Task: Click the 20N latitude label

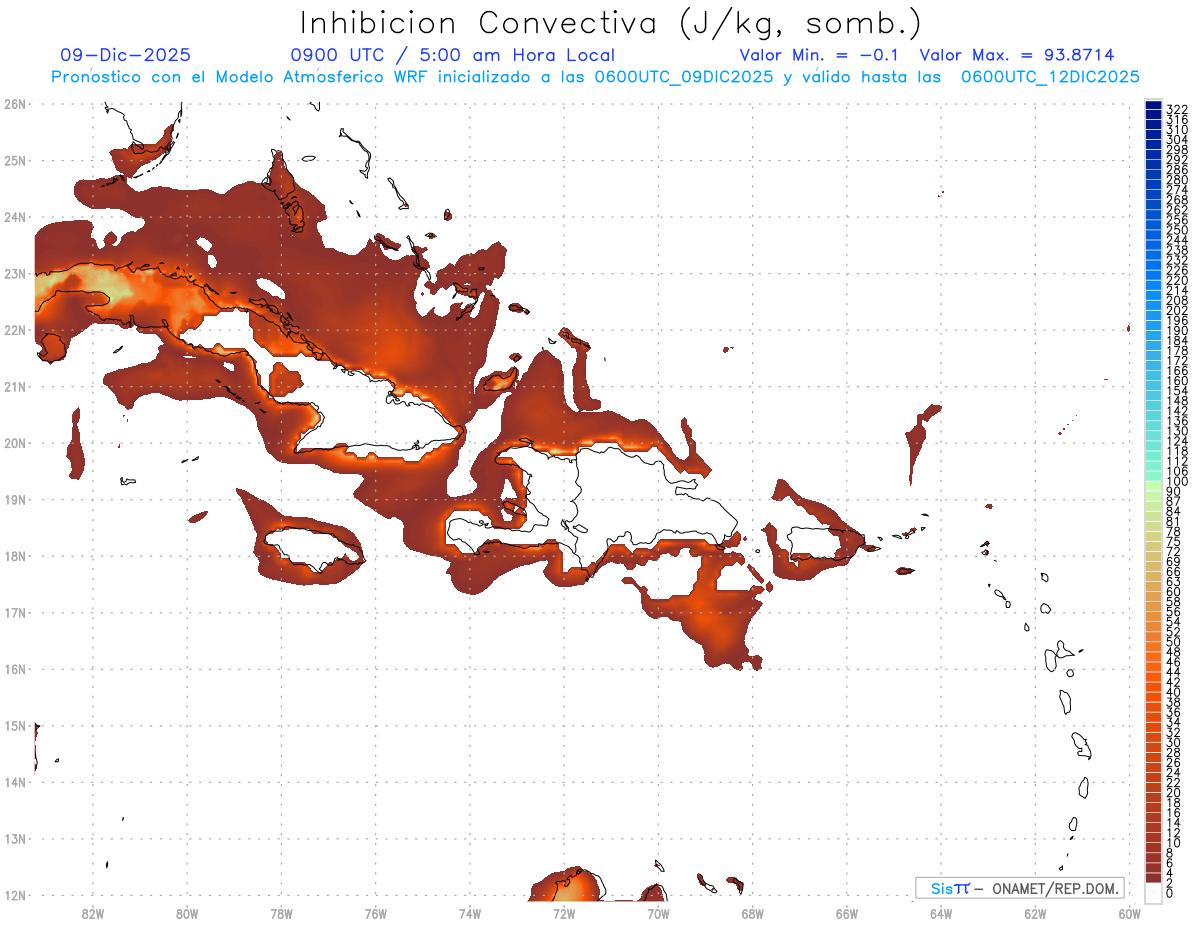Action: click(15, 443)
